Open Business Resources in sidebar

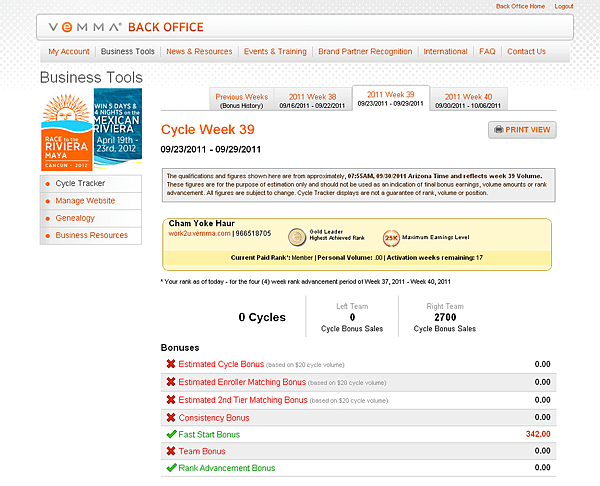click(91, 235)
